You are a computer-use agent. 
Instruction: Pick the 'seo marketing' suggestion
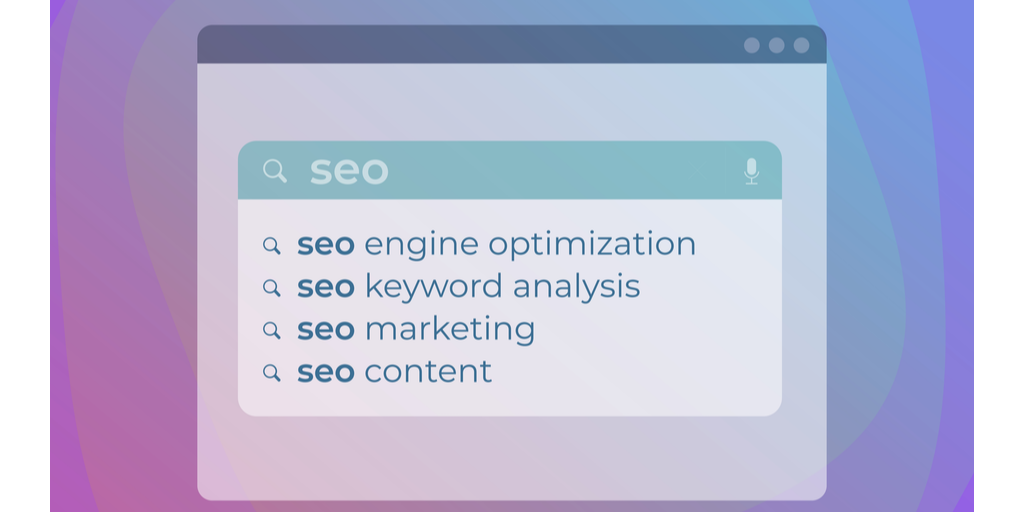click(x=416, y=330)
